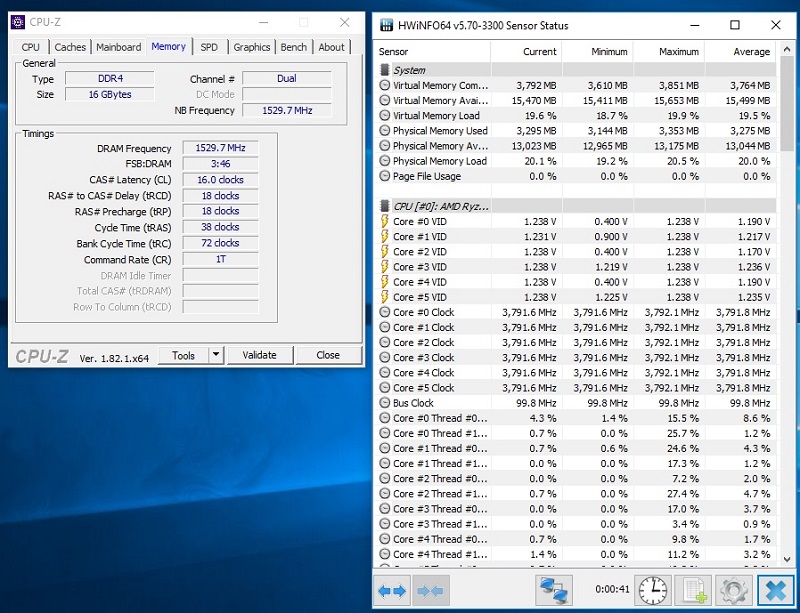This screenshot has height=613, width=800.
Task: Click the HWiNFO64 app icon in its title bar
Action: [387, 26]
